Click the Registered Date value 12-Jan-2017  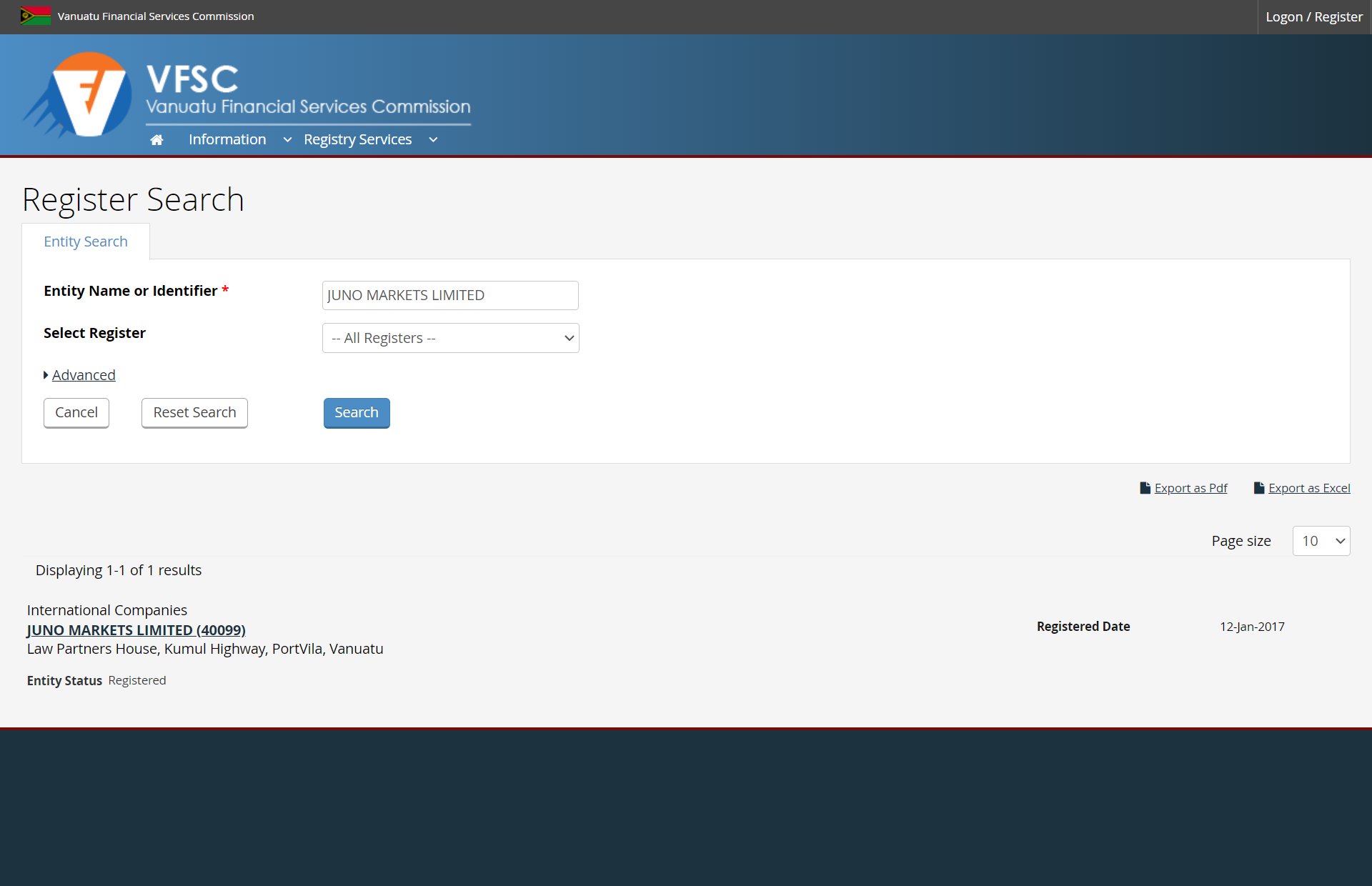1252,627
